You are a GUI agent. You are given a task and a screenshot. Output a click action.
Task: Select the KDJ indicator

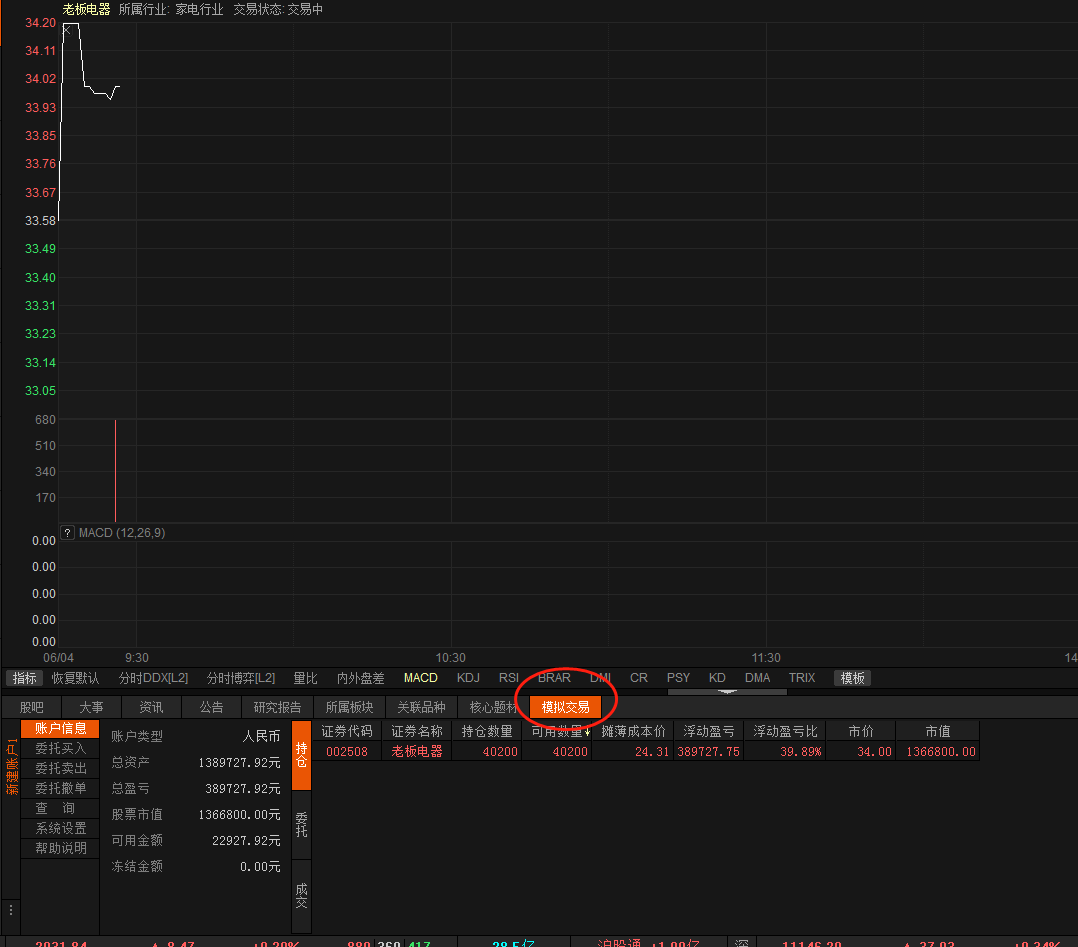(x=468, y=678)
